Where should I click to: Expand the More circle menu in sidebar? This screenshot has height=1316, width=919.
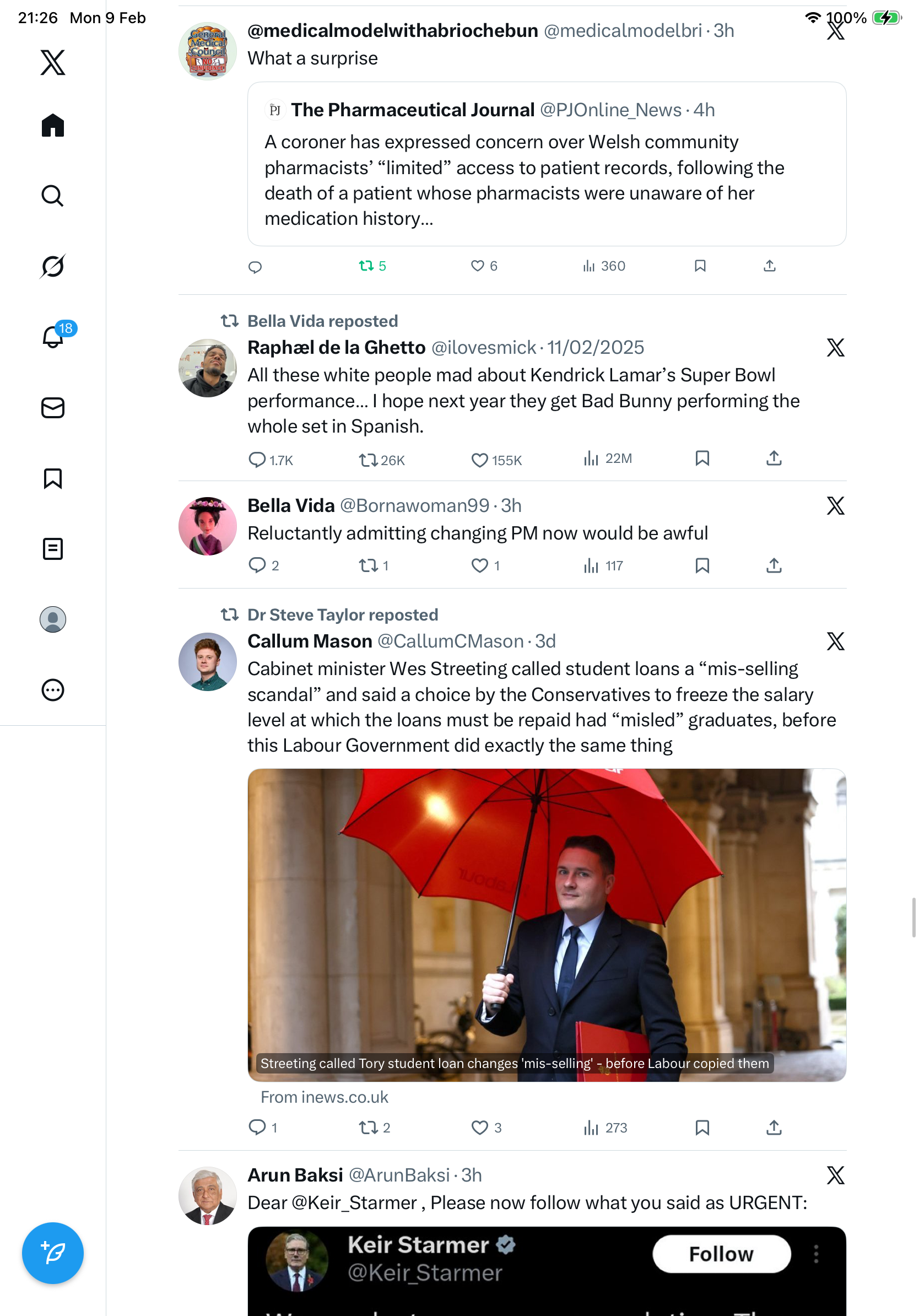click(53, 689)
